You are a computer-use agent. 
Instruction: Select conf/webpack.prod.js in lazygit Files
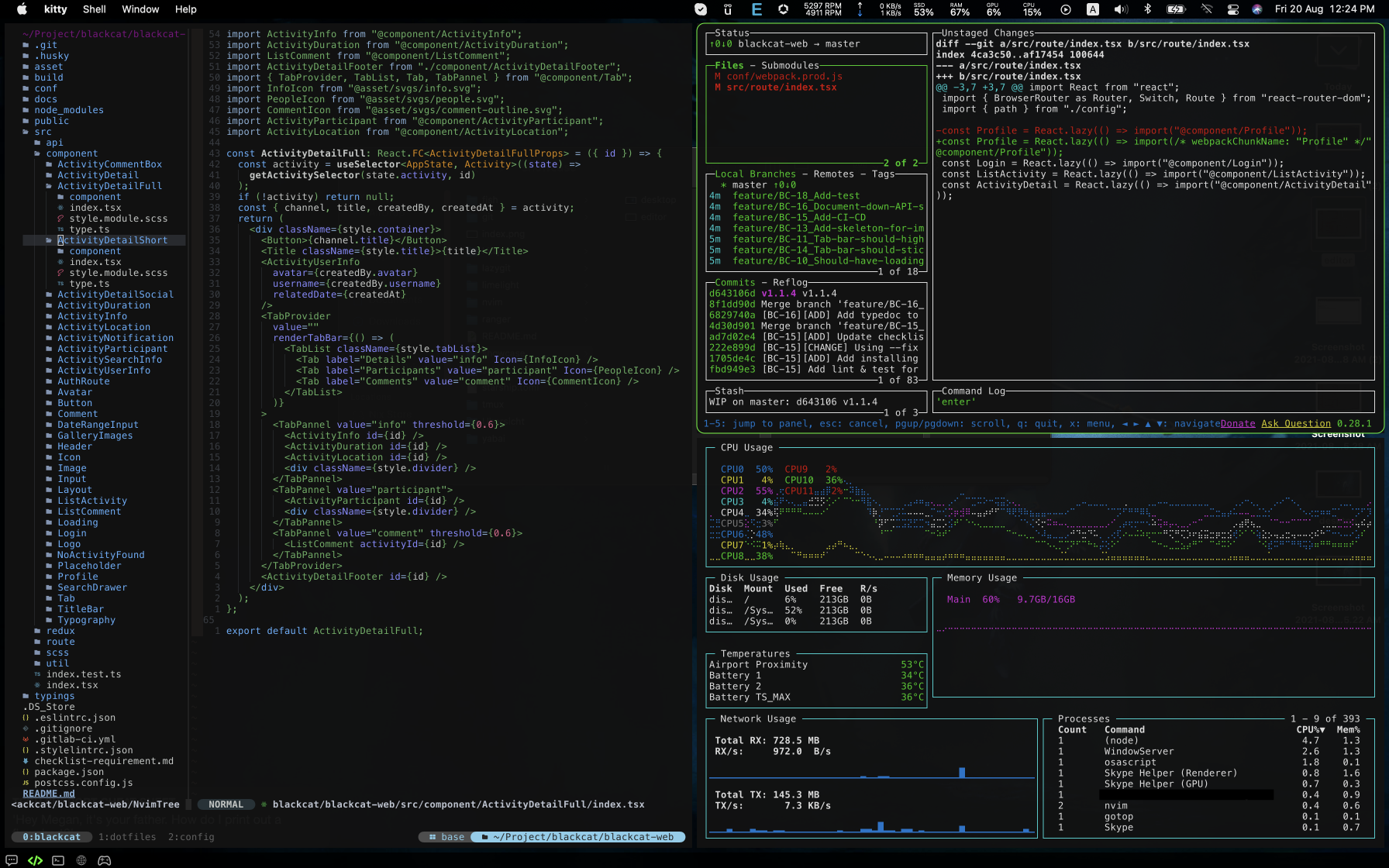[778, 77]
